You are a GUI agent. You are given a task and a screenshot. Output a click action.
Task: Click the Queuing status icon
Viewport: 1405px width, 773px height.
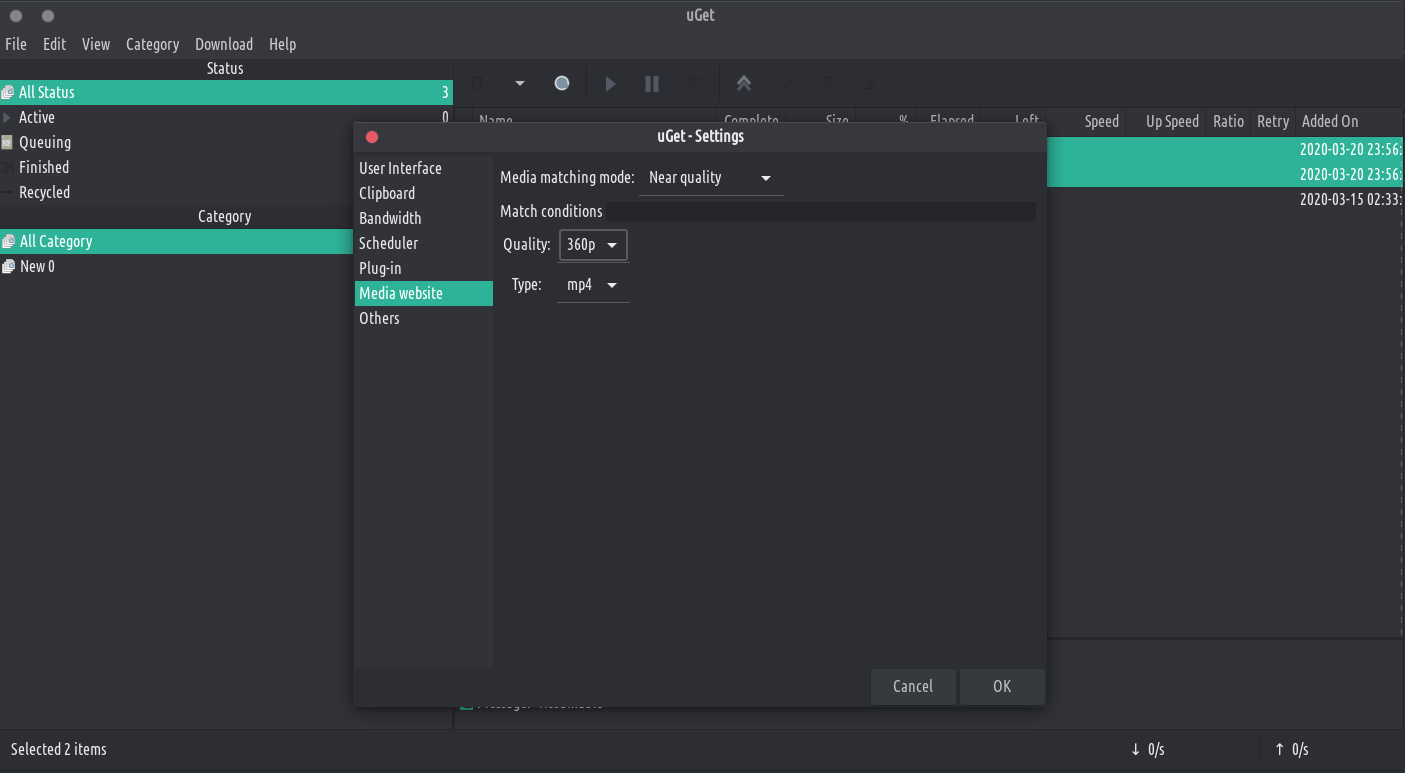(x=8, y=142)
